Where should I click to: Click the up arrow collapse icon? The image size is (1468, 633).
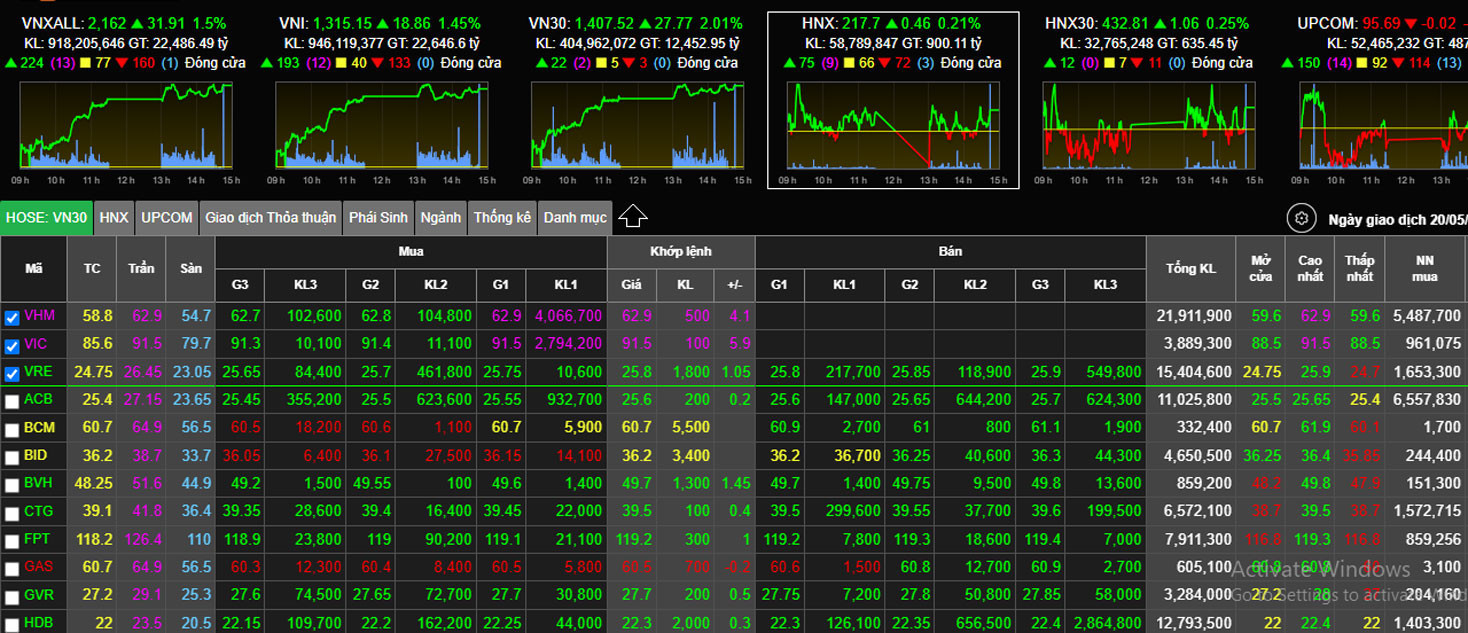[x=633, y=217]
